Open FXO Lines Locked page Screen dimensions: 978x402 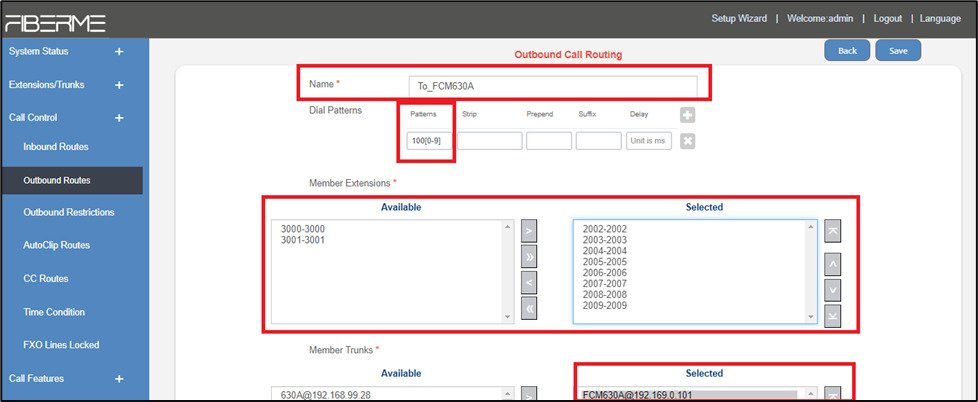click(x=61, y=345)
